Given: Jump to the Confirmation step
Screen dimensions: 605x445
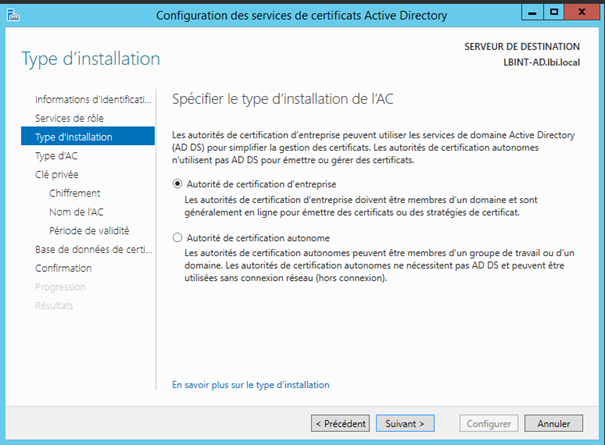Looking at the screenshot, I should pyautogui.click(x=63, y=268).
